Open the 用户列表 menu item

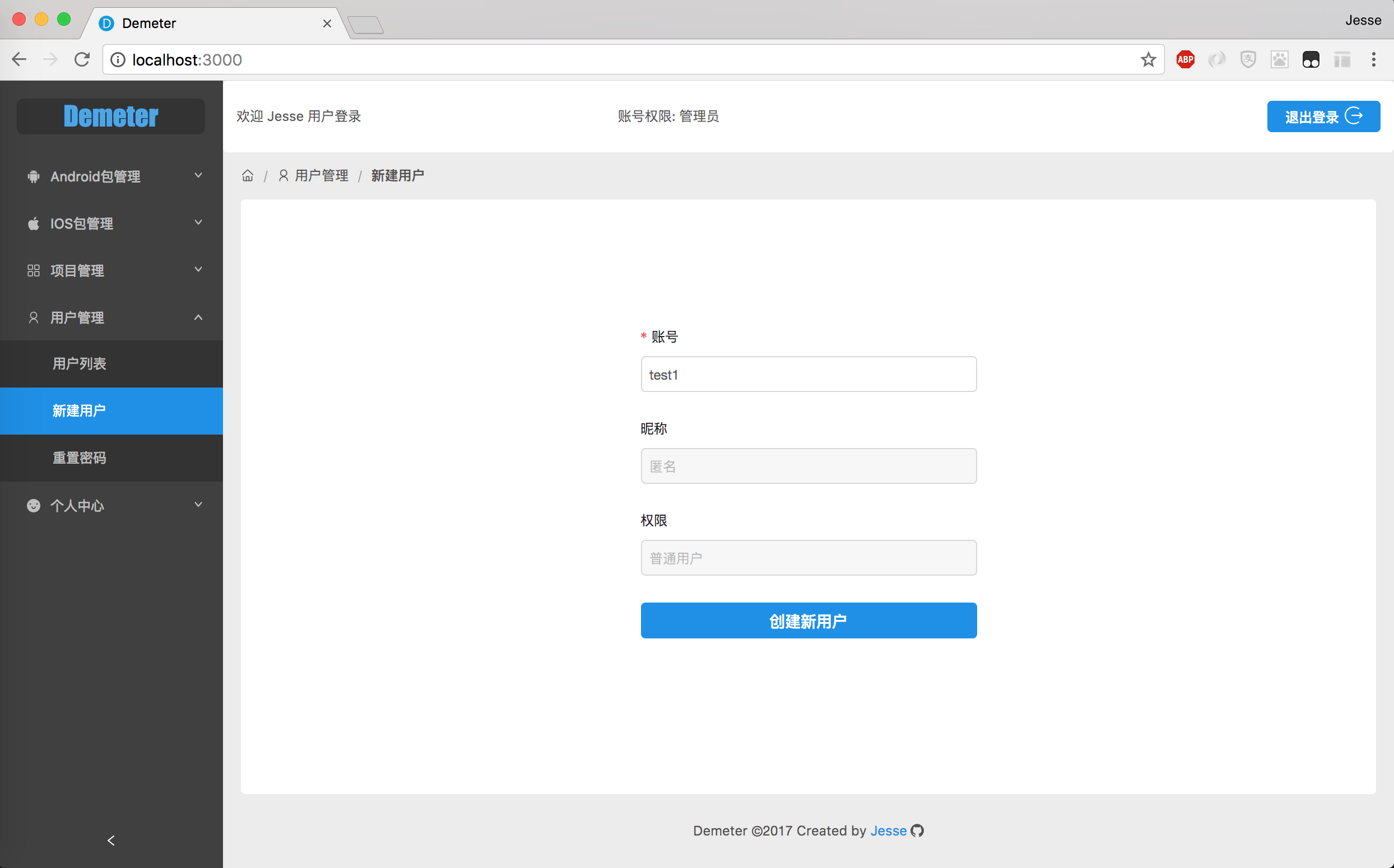point(79,364)
